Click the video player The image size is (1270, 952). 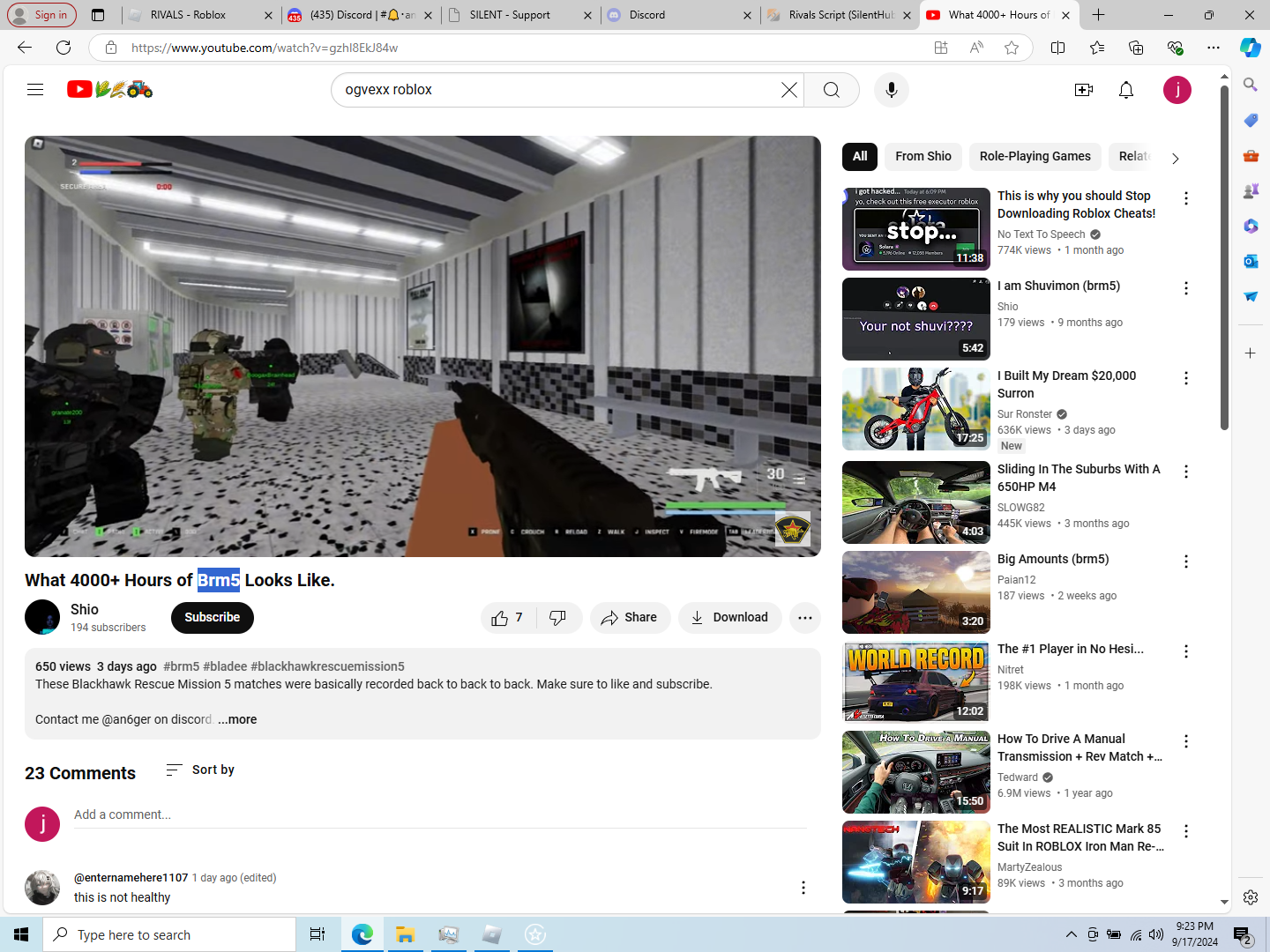(x=422, y=346)
